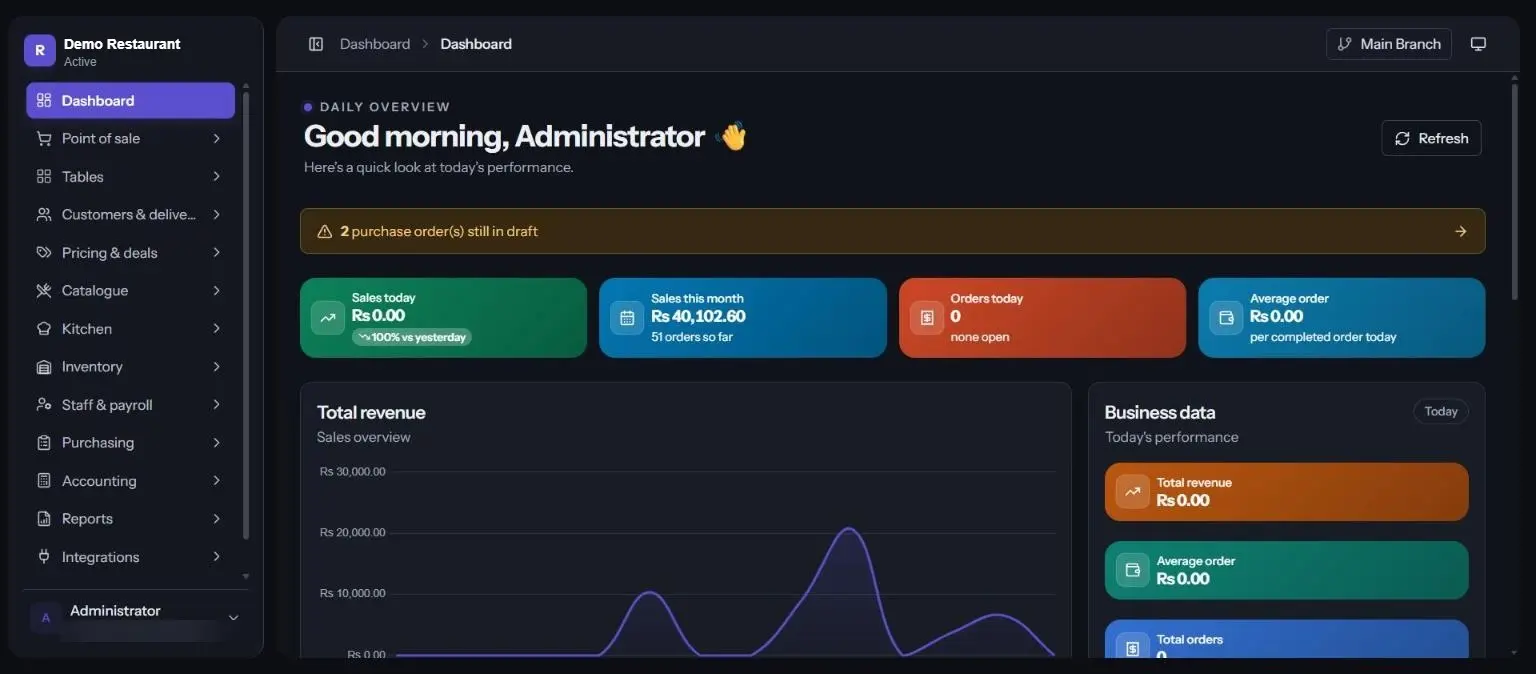Expand the Integrations chevron

pyautogui.click(x=216, y=557)
